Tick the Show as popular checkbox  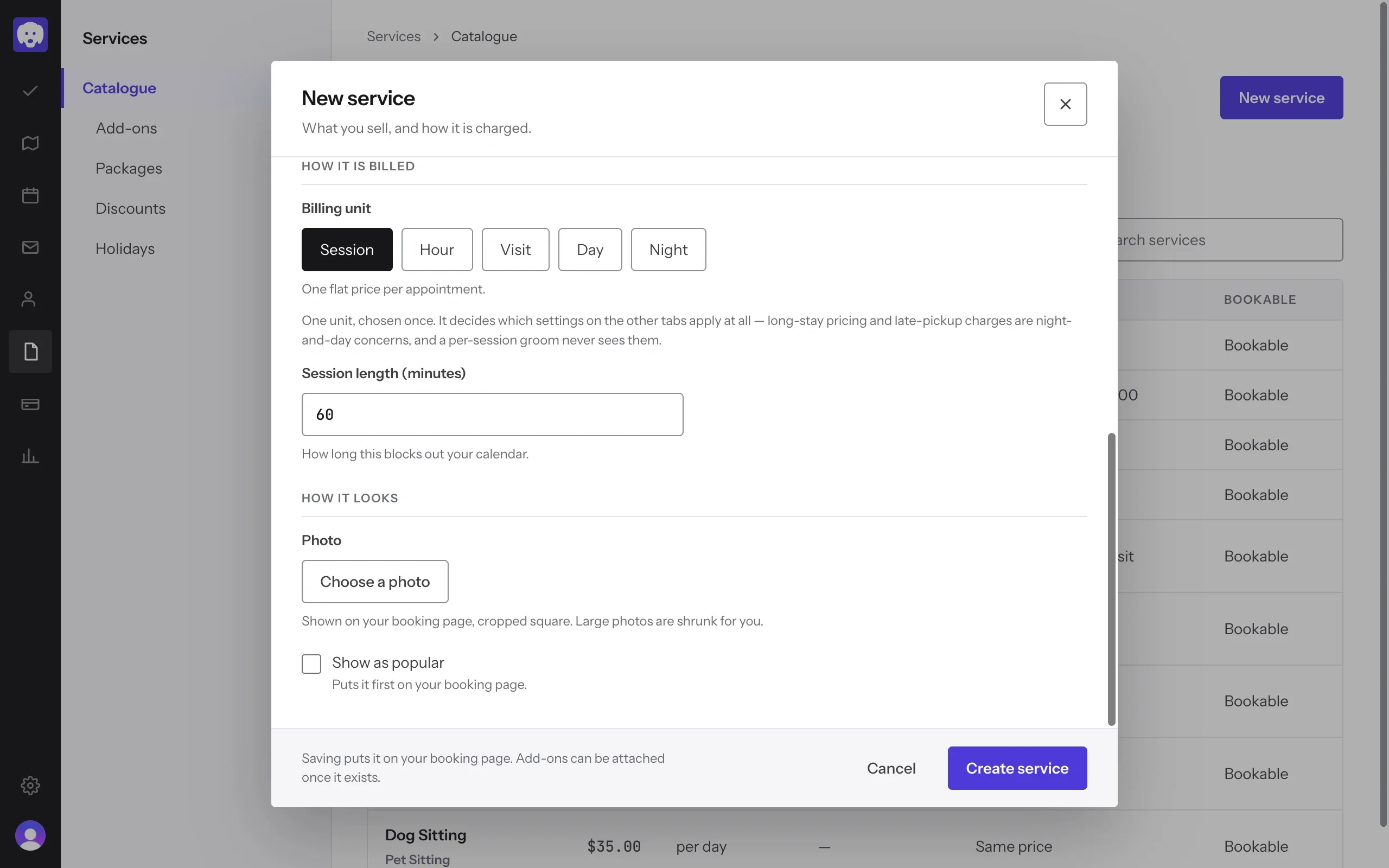[311, 663]
